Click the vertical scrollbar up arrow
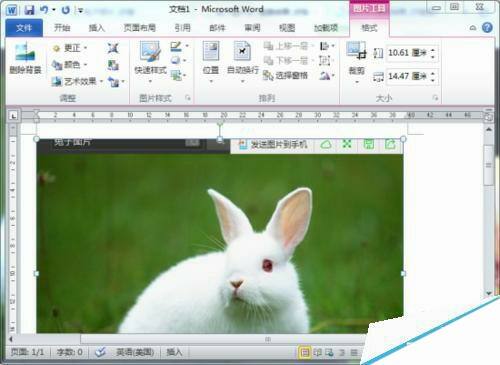The image size is (500, 365). [489, 129]
